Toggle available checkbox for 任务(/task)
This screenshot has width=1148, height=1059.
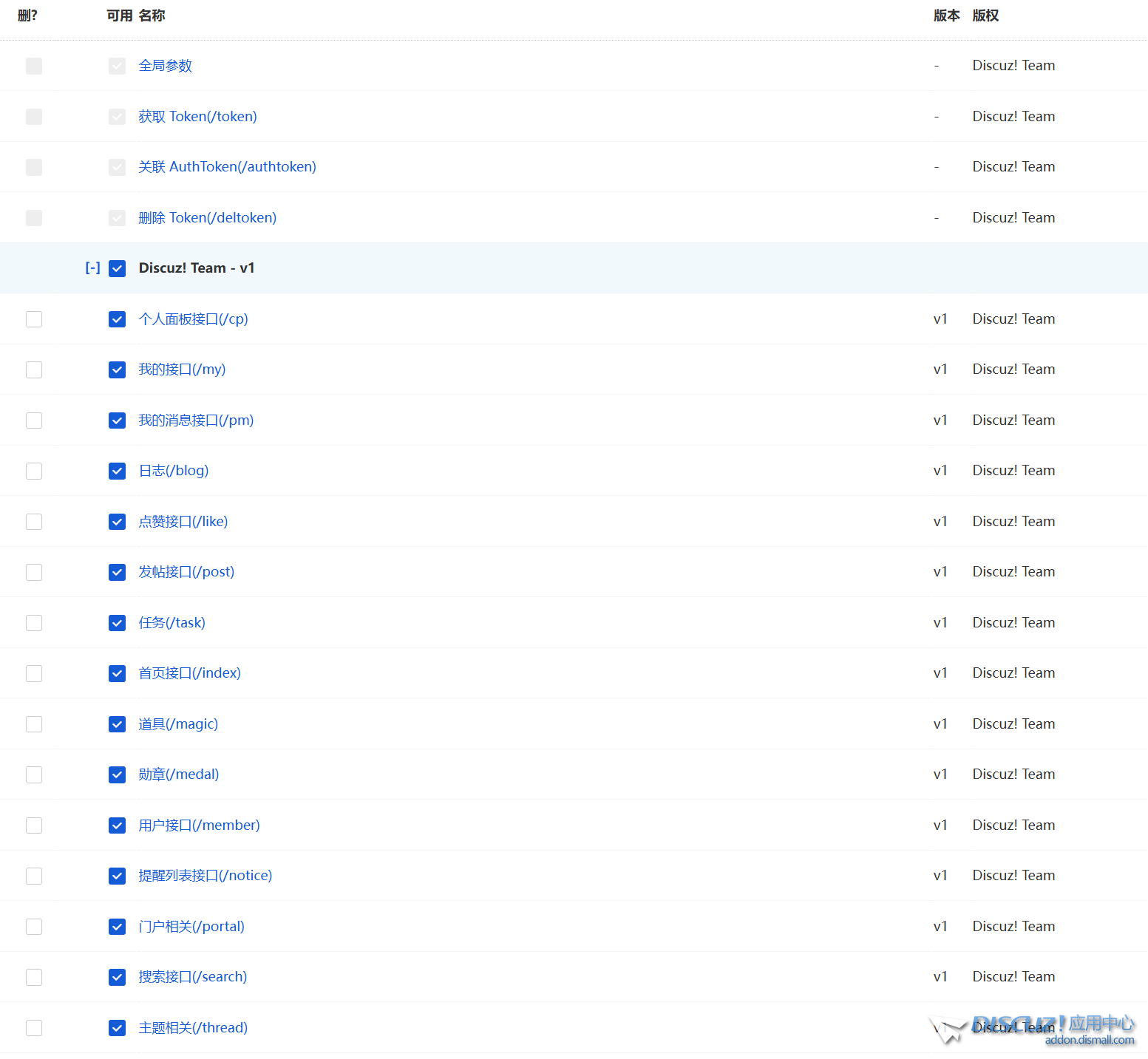coord(117,623)
